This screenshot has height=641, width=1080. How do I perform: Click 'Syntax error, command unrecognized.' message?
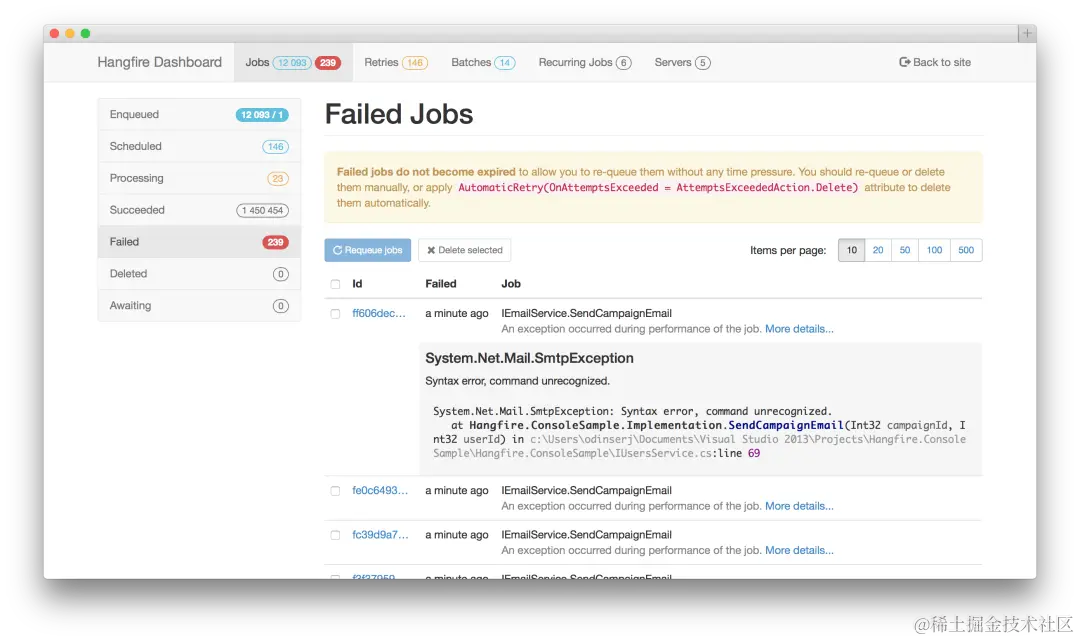point(517,381)
